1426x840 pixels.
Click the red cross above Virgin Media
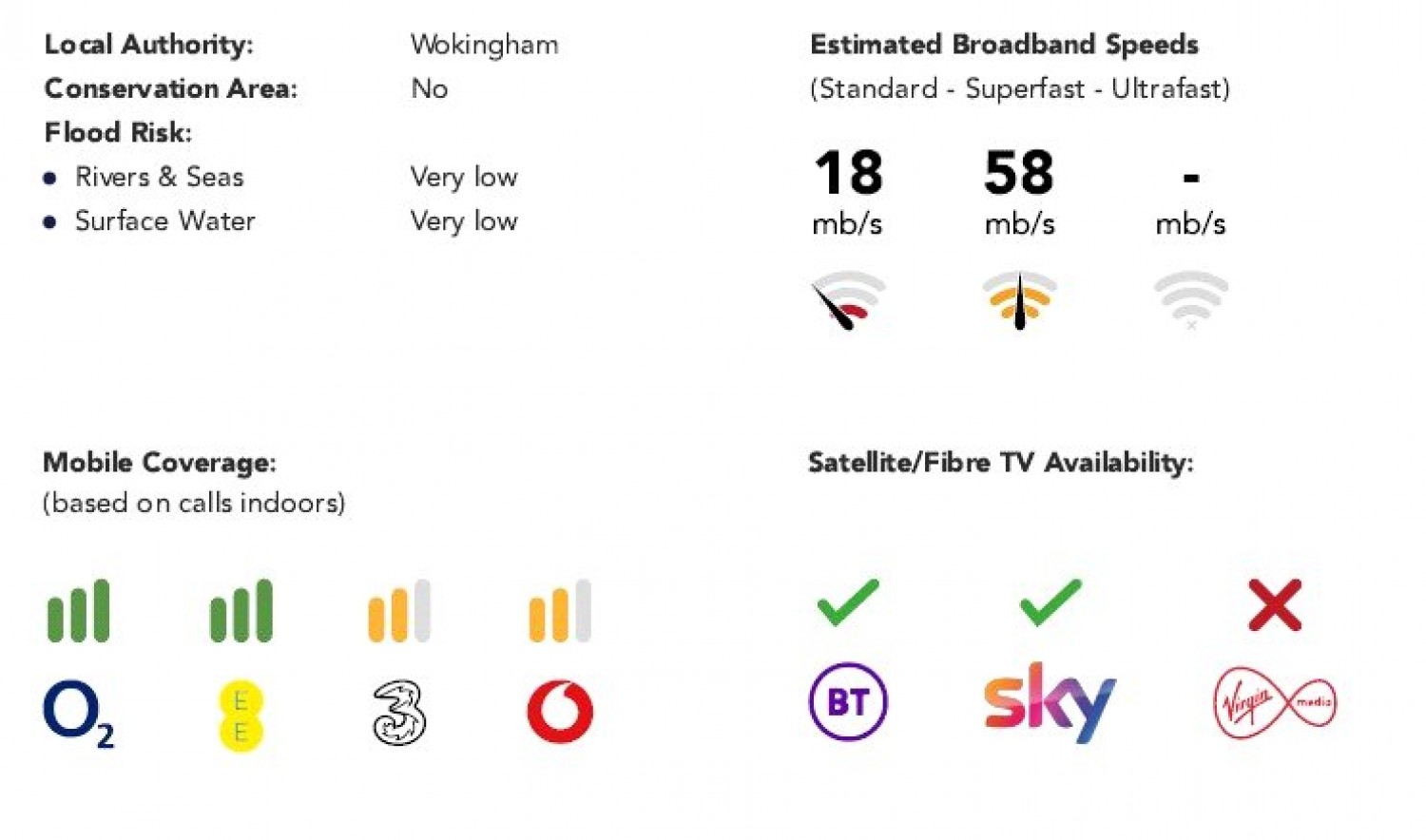(1275, 604)
